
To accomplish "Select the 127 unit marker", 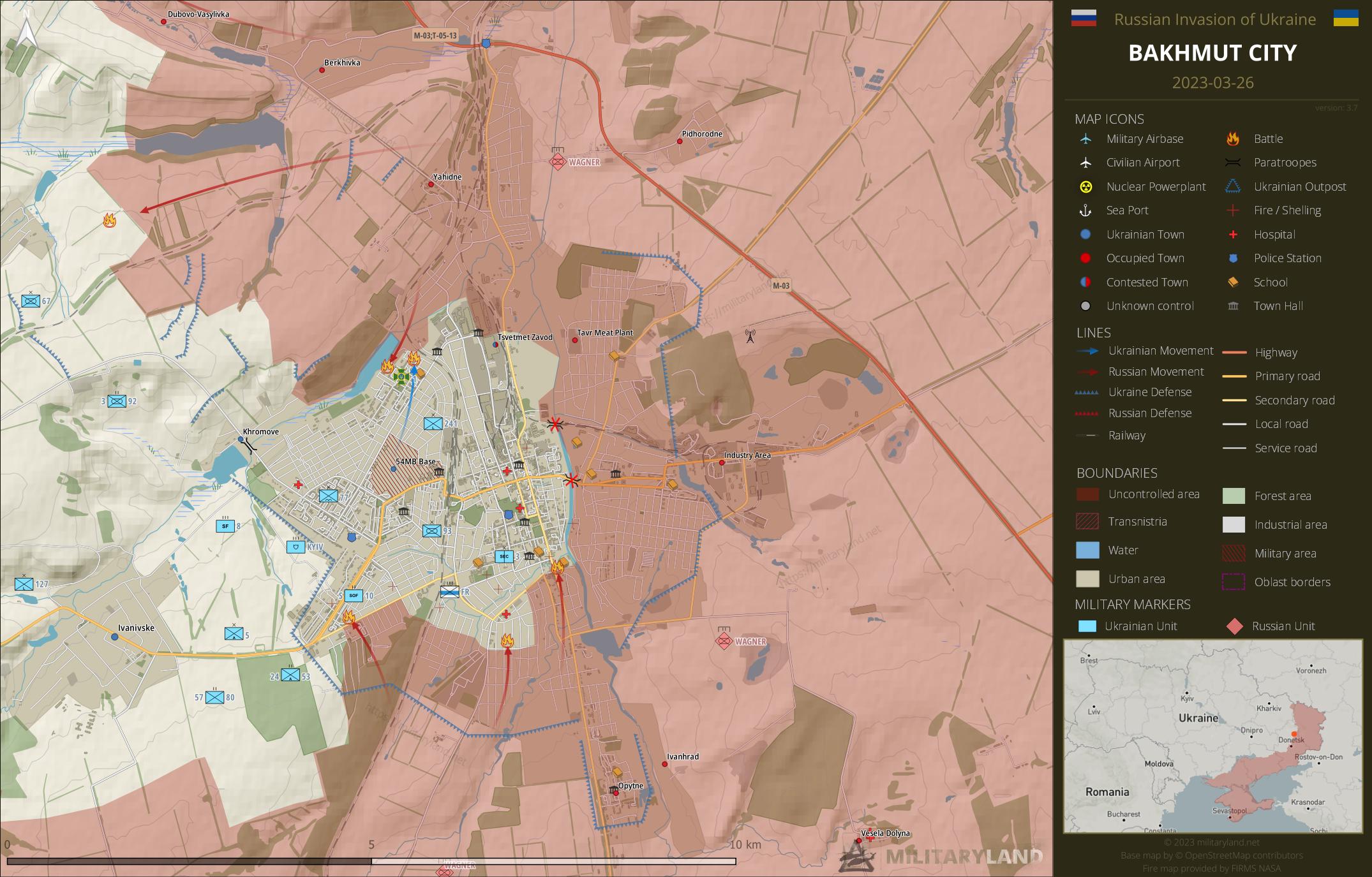I will (24, 583).
